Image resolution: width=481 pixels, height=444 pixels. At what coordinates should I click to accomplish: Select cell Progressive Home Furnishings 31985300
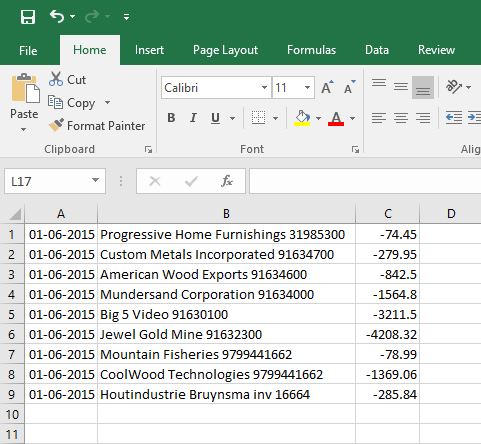(226, 234)
